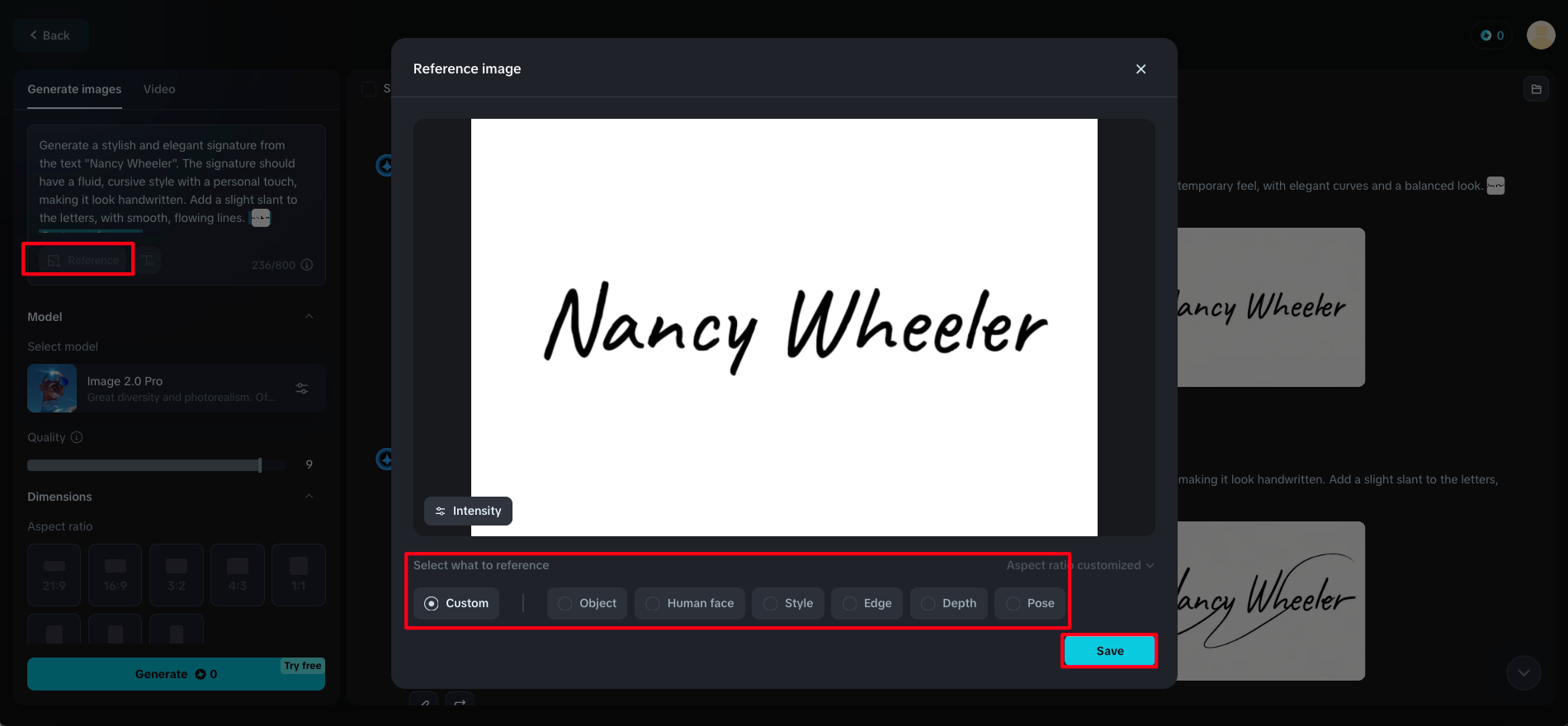Select the Object reference option

(x=587, y=603)
